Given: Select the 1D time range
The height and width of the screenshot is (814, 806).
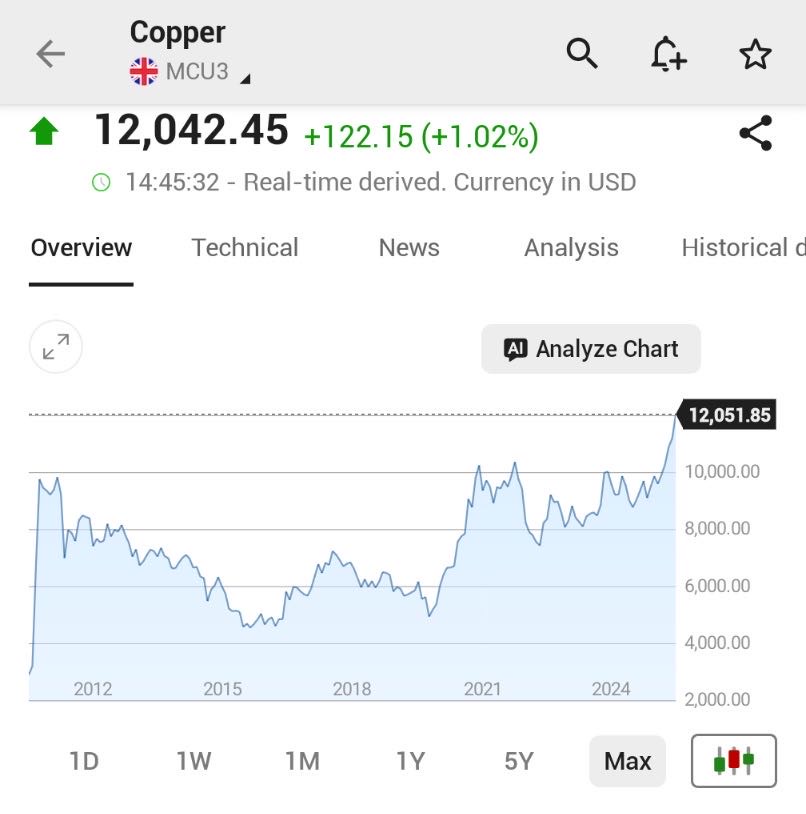Looking at the screenshot, I should (84, 761).
